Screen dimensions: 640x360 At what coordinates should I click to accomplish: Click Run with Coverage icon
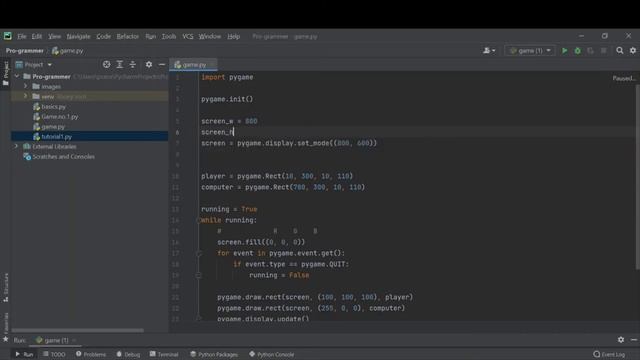590,51
